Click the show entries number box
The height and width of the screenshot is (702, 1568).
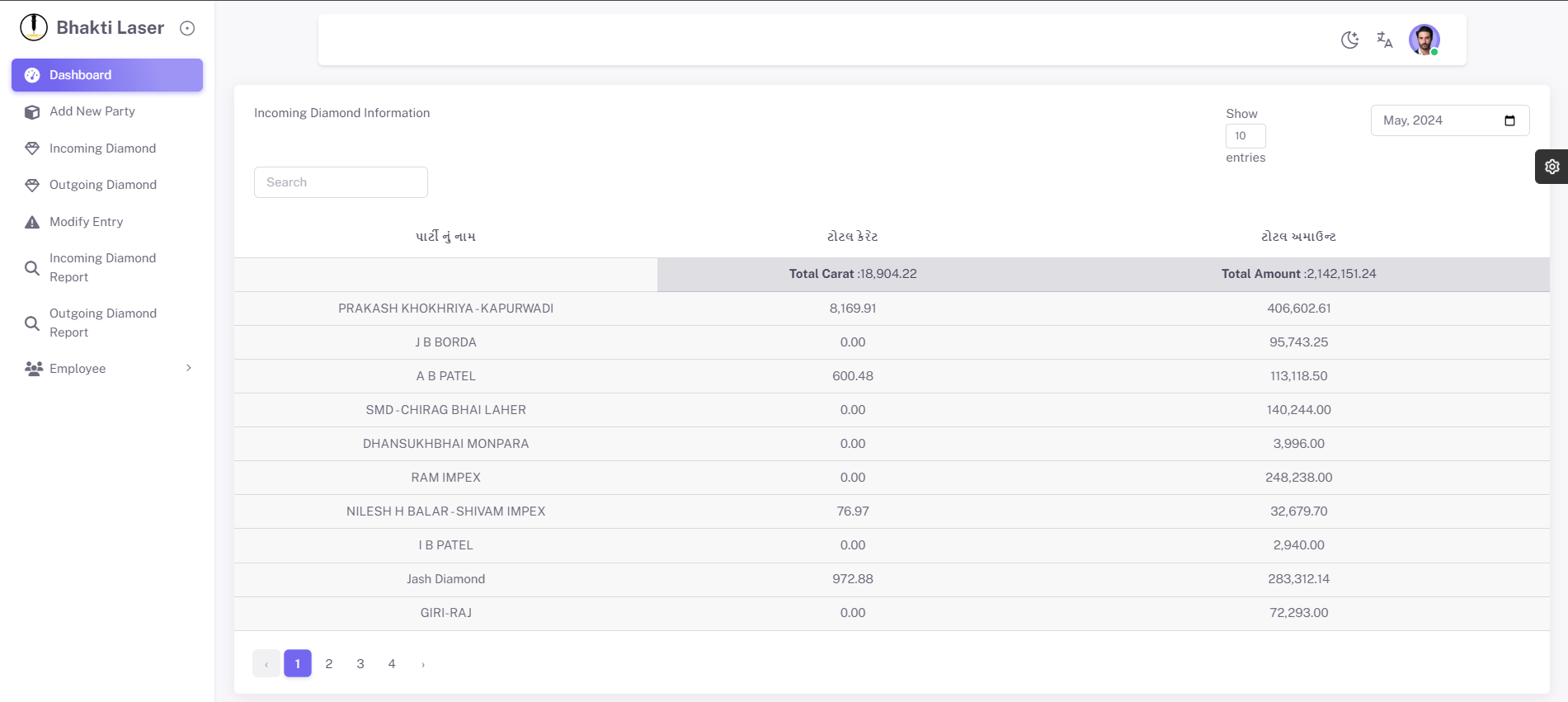coord(1245,136)
